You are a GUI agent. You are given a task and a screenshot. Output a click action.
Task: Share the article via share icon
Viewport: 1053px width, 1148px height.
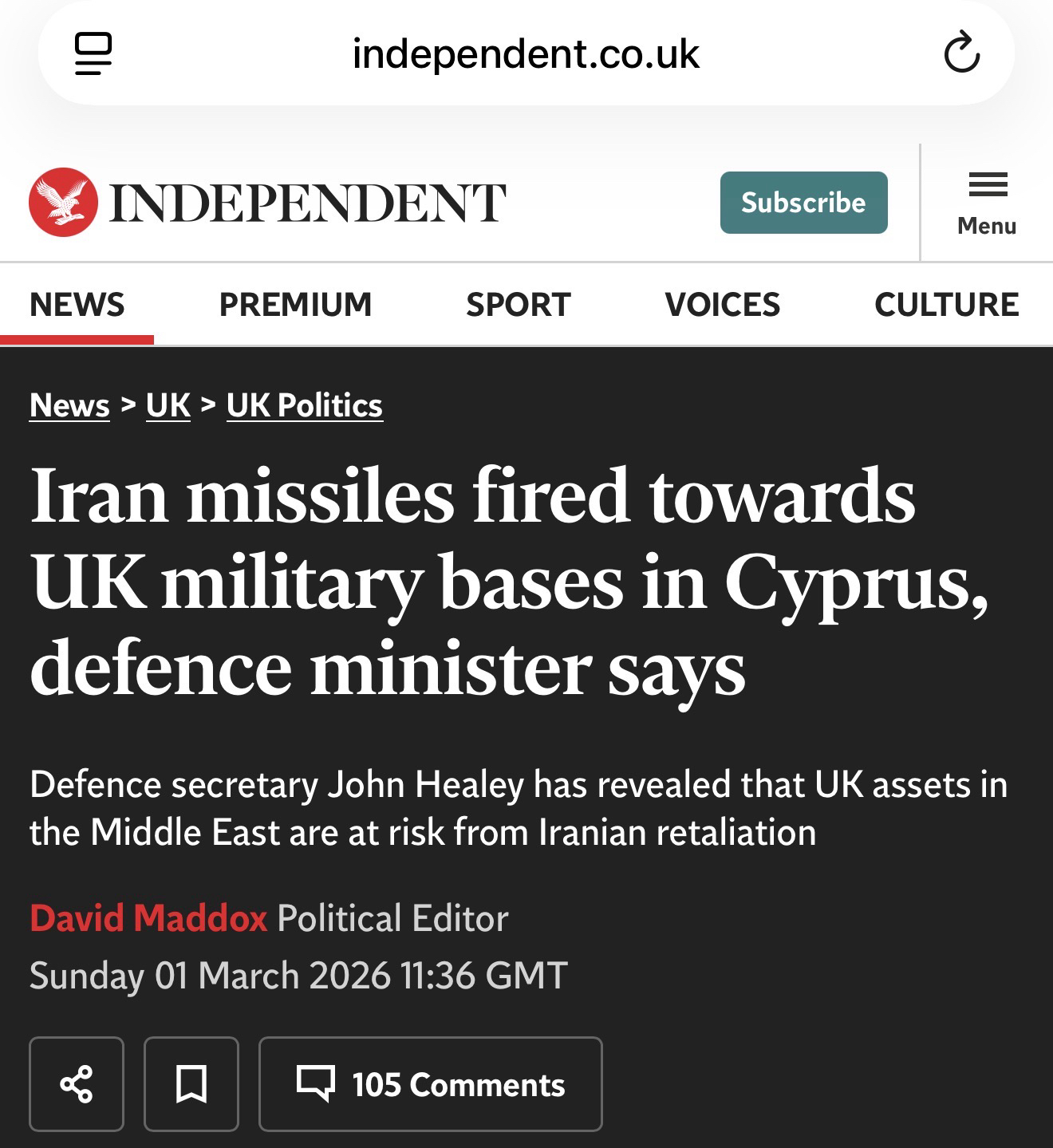point(77,1084)
